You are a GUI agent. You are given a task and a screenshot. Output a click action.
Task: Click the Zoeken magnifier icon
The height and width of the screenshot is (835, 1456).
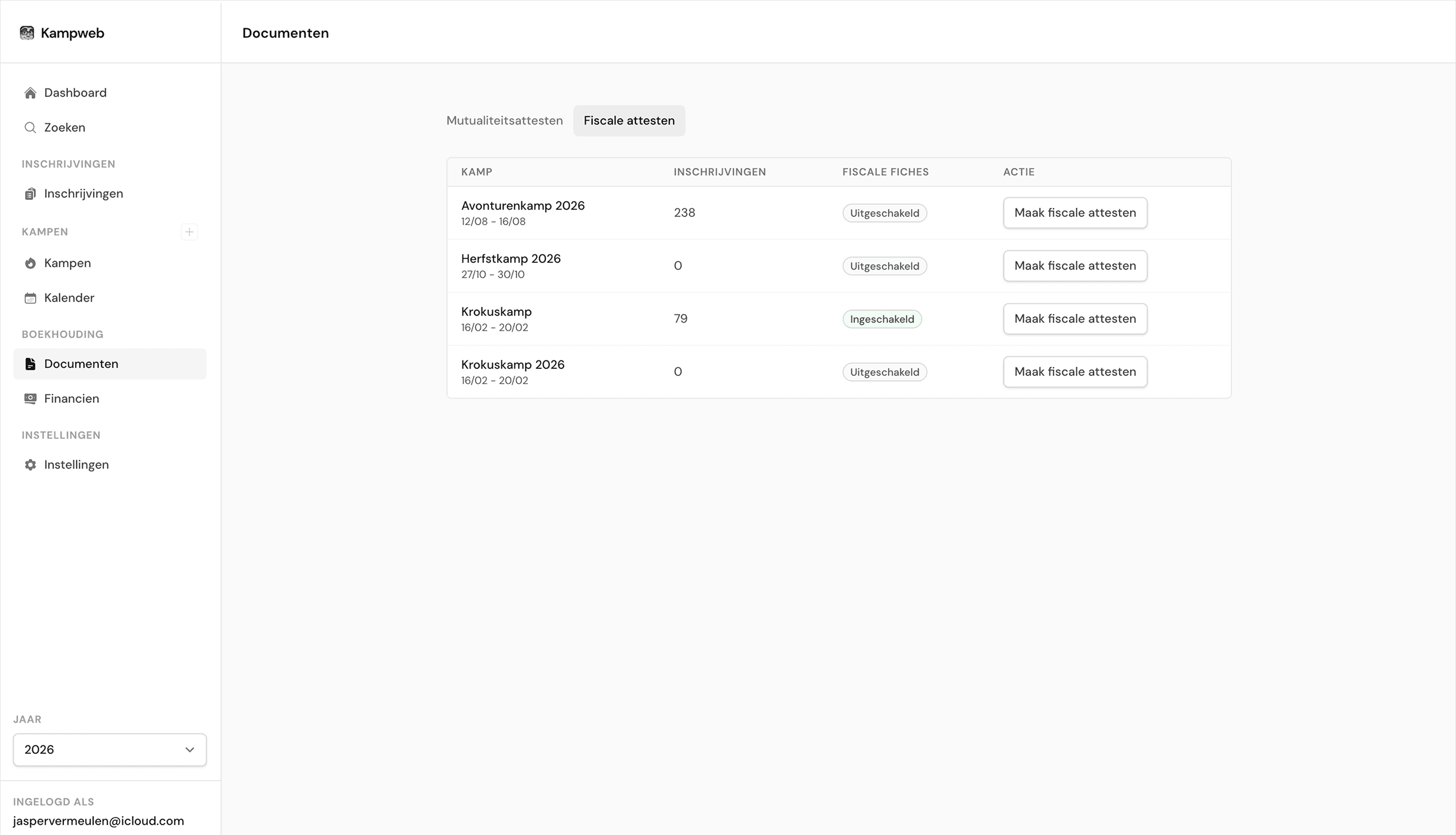coord(30,127)
